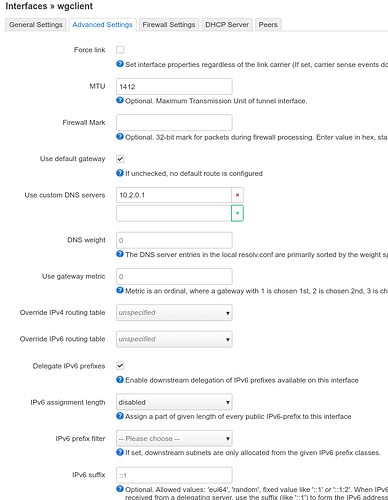Click the help icon under Firewall Mark
The width and height of the screenshot is (388, 500).
click(120, 137)
